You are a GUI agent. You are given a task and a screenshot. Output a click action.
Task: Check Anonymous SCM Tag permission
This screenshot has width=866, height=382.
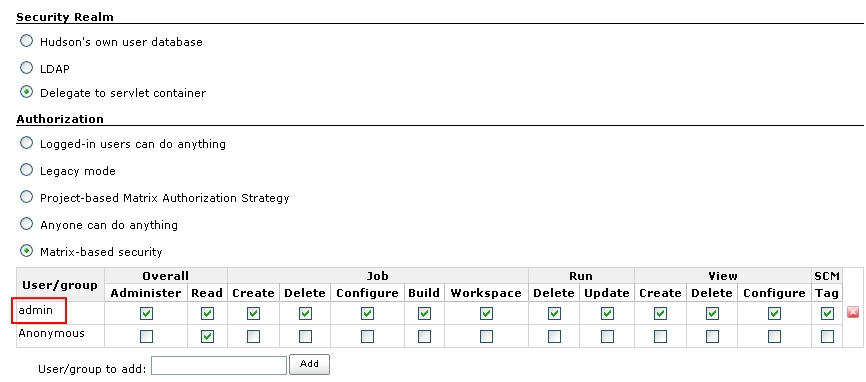coord(827,336)
